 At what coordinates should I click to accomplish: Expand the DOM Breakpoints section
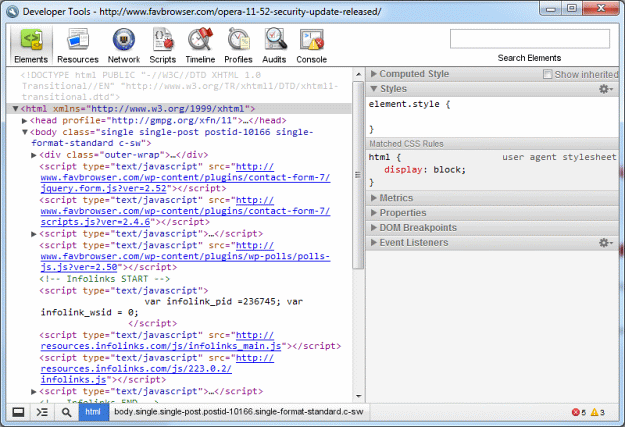(x=418, y=228)
